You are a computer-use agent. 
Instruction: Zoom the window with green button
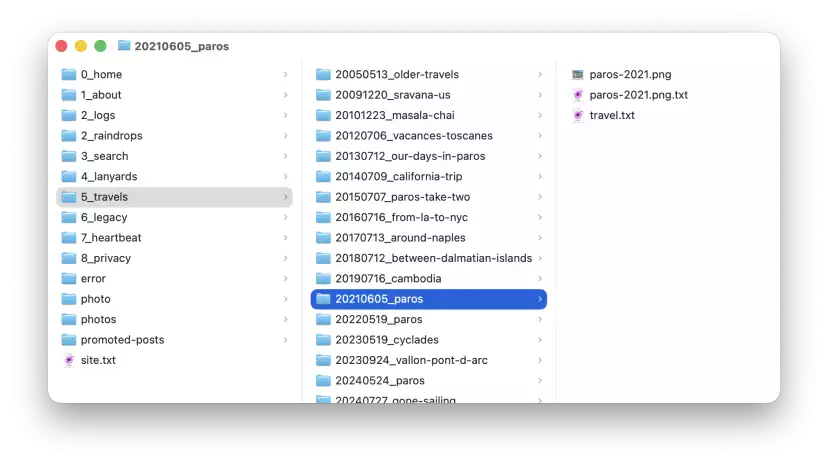(x=100, y=46)
